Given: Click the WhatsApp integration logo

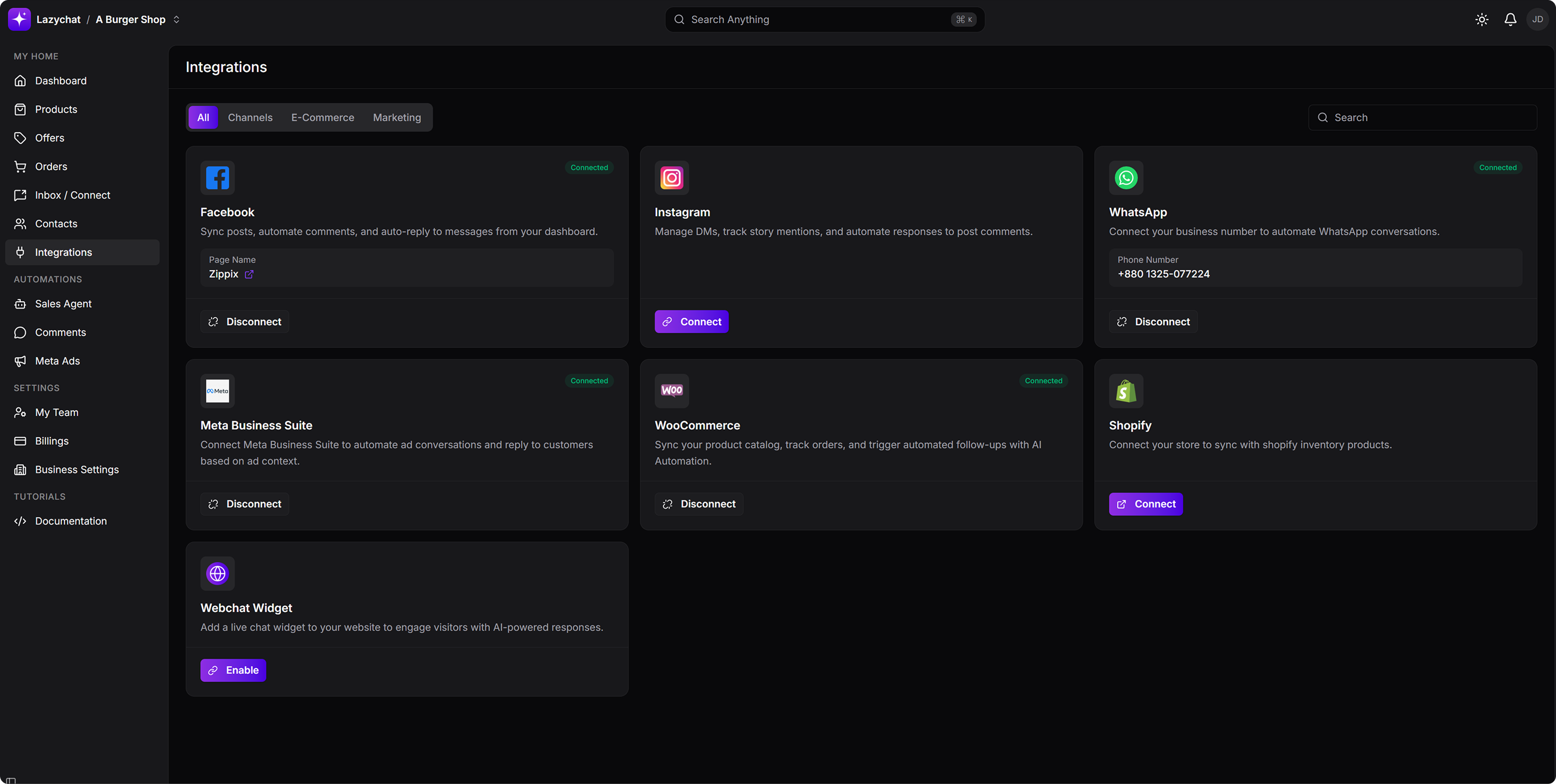Looking at the screenshot, I should [x=1126, y=177].
